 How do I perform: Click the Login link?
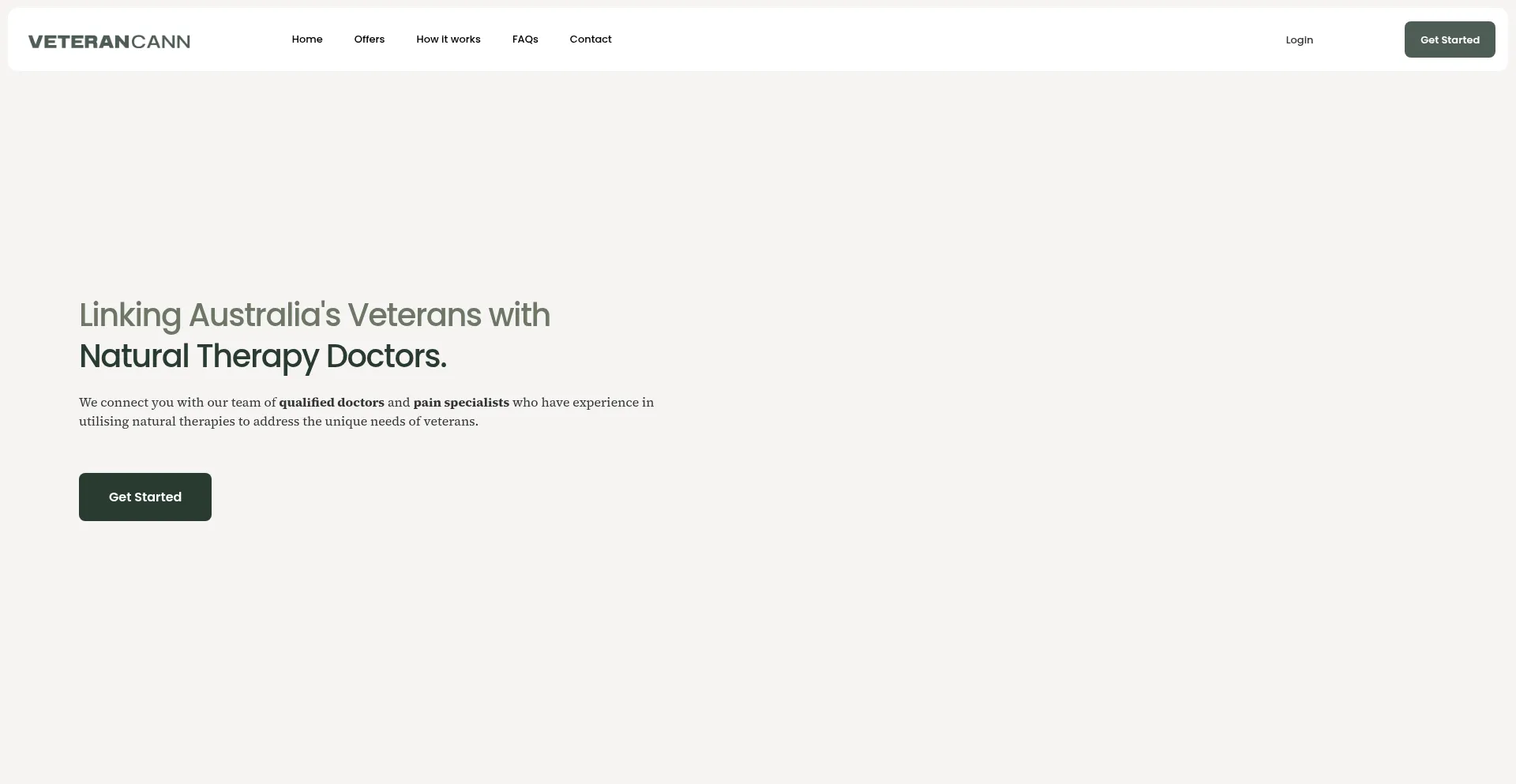(1300, 40)
